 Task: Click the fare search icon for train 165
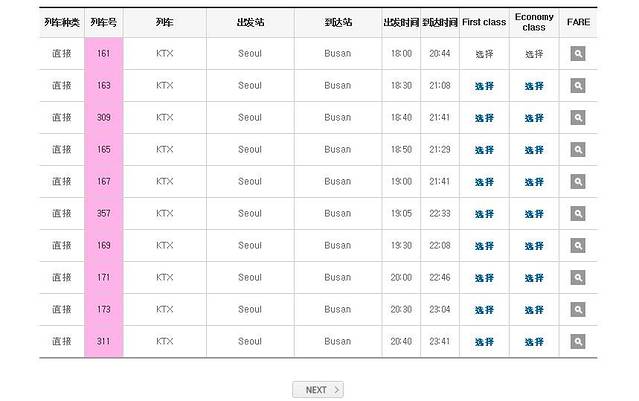[x=577, y=150]
